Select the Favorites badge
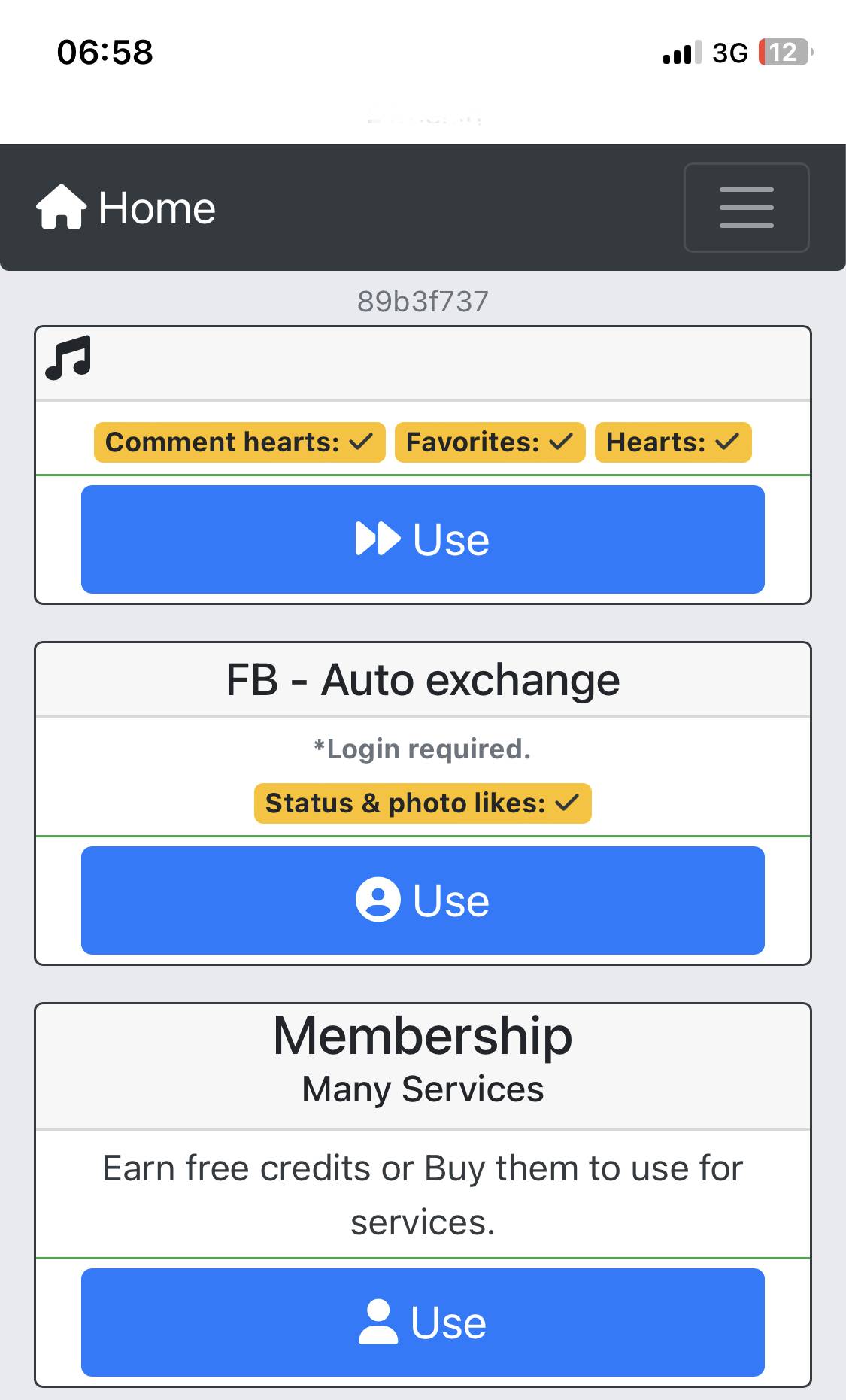846x1400 pixels. pos(490,442)
